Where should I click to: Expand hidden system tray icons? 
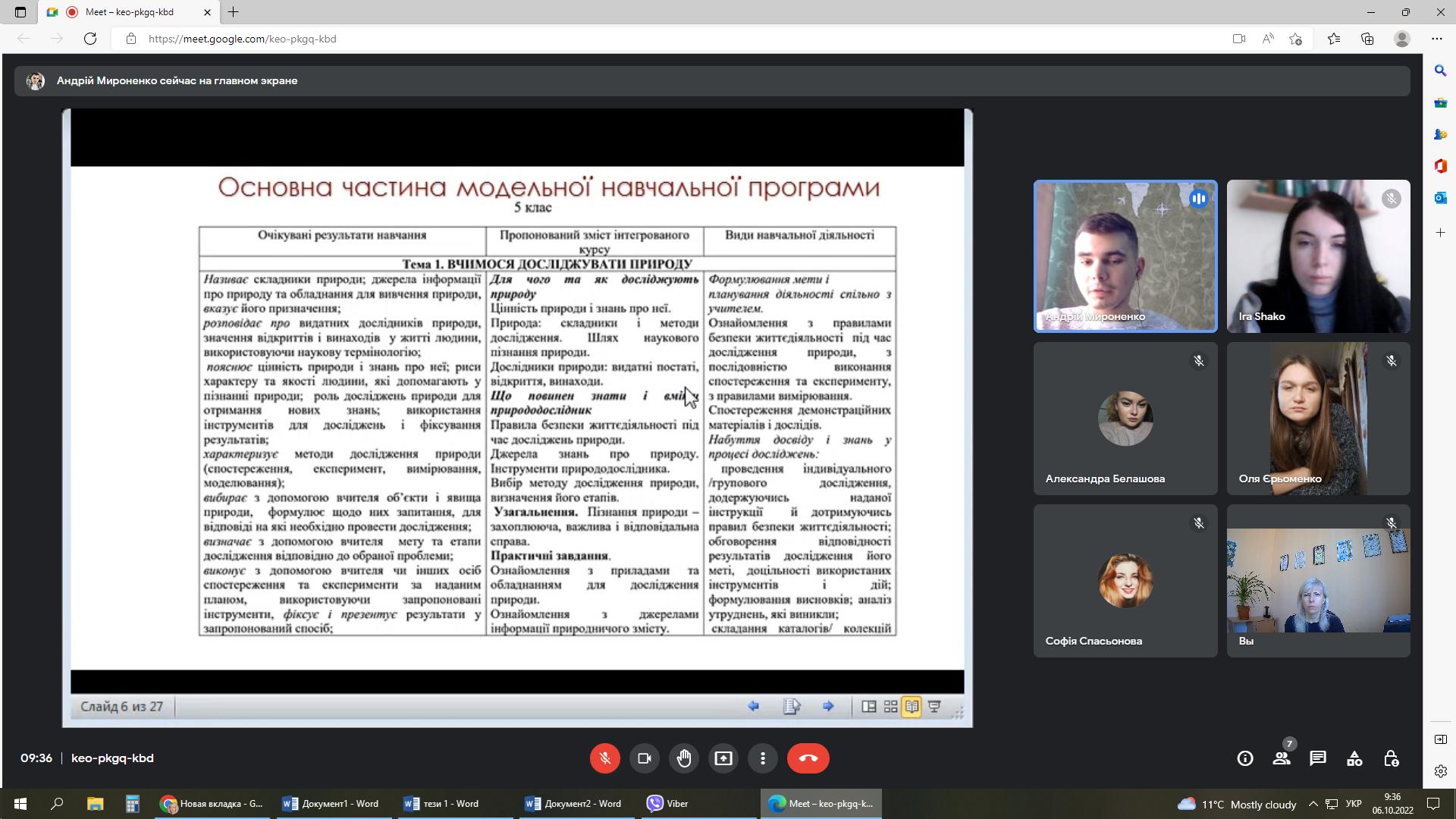point(1313,804)
